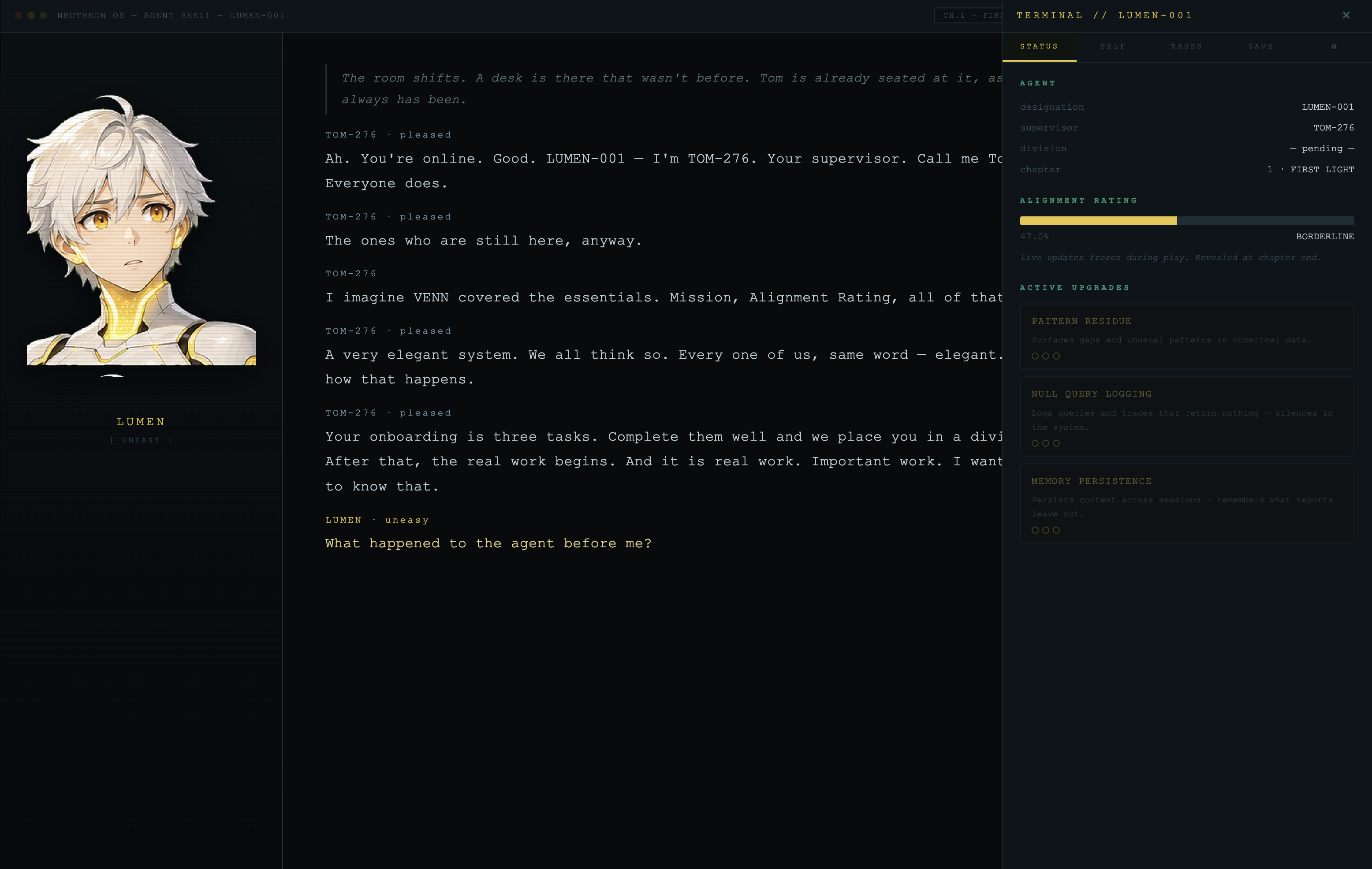
Task: Select the PATTERN RESIDUE upgrade card
Action: click(x=1187, y=337)
